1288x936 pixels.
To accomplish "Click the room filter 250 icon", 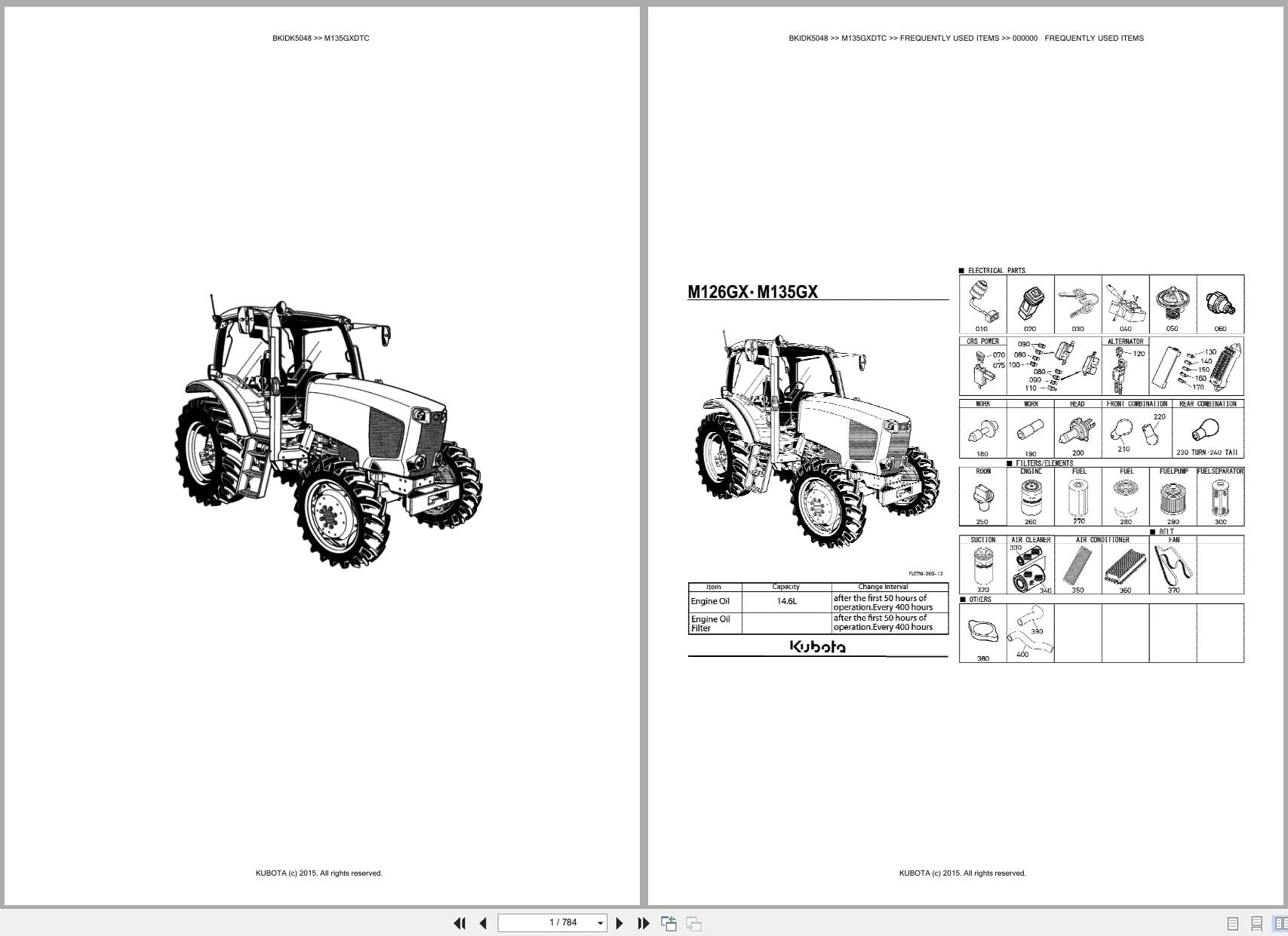I will coord(983,498).
